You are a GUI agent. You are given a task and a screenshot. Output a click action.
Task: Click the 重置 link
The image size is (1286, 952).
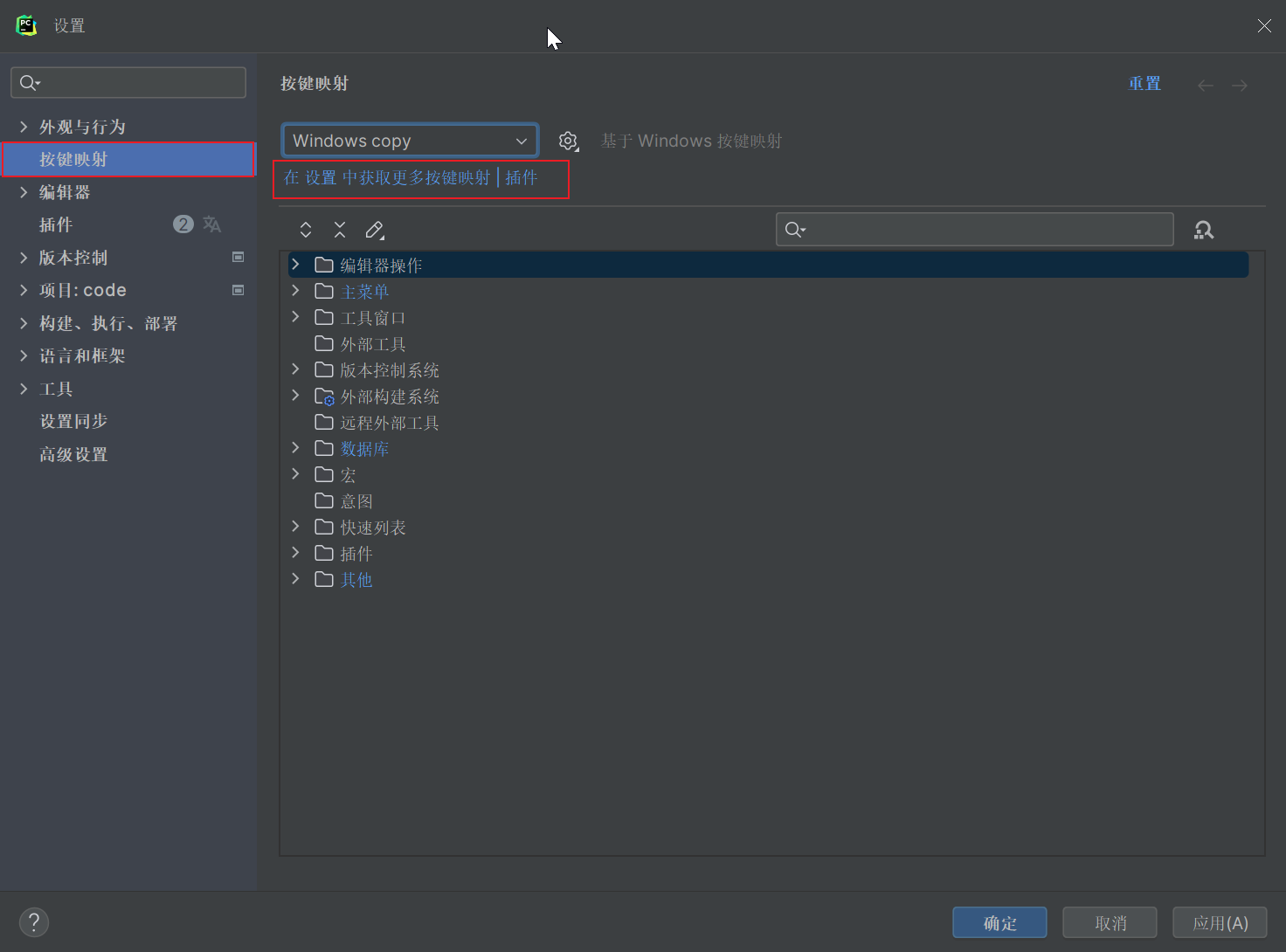tap(1144, 84)
